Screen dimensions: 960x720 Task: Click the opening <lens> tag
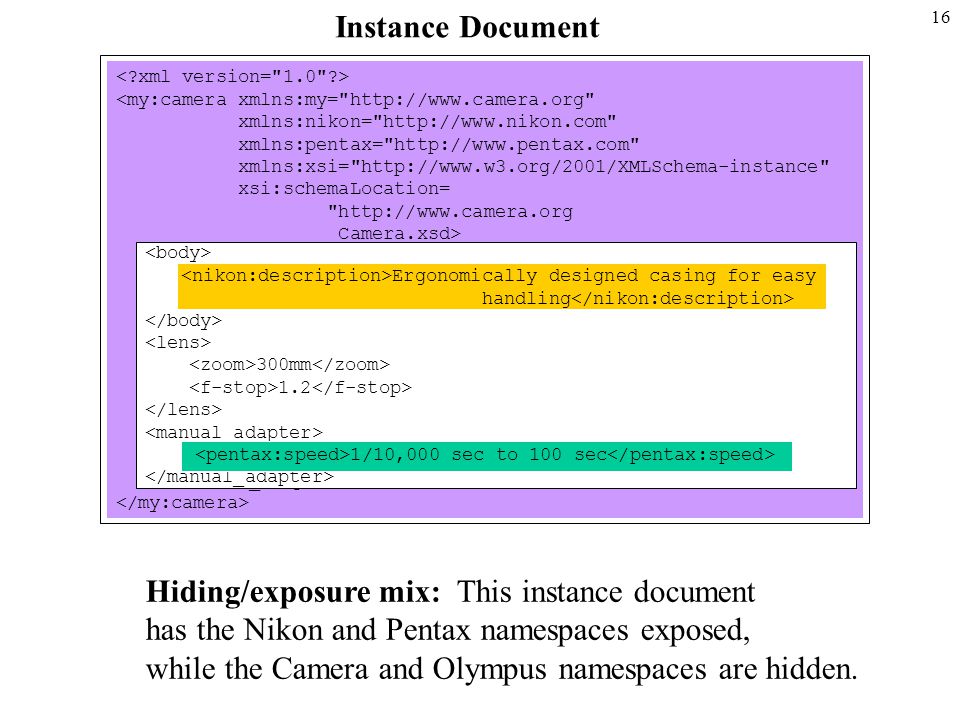178,342
